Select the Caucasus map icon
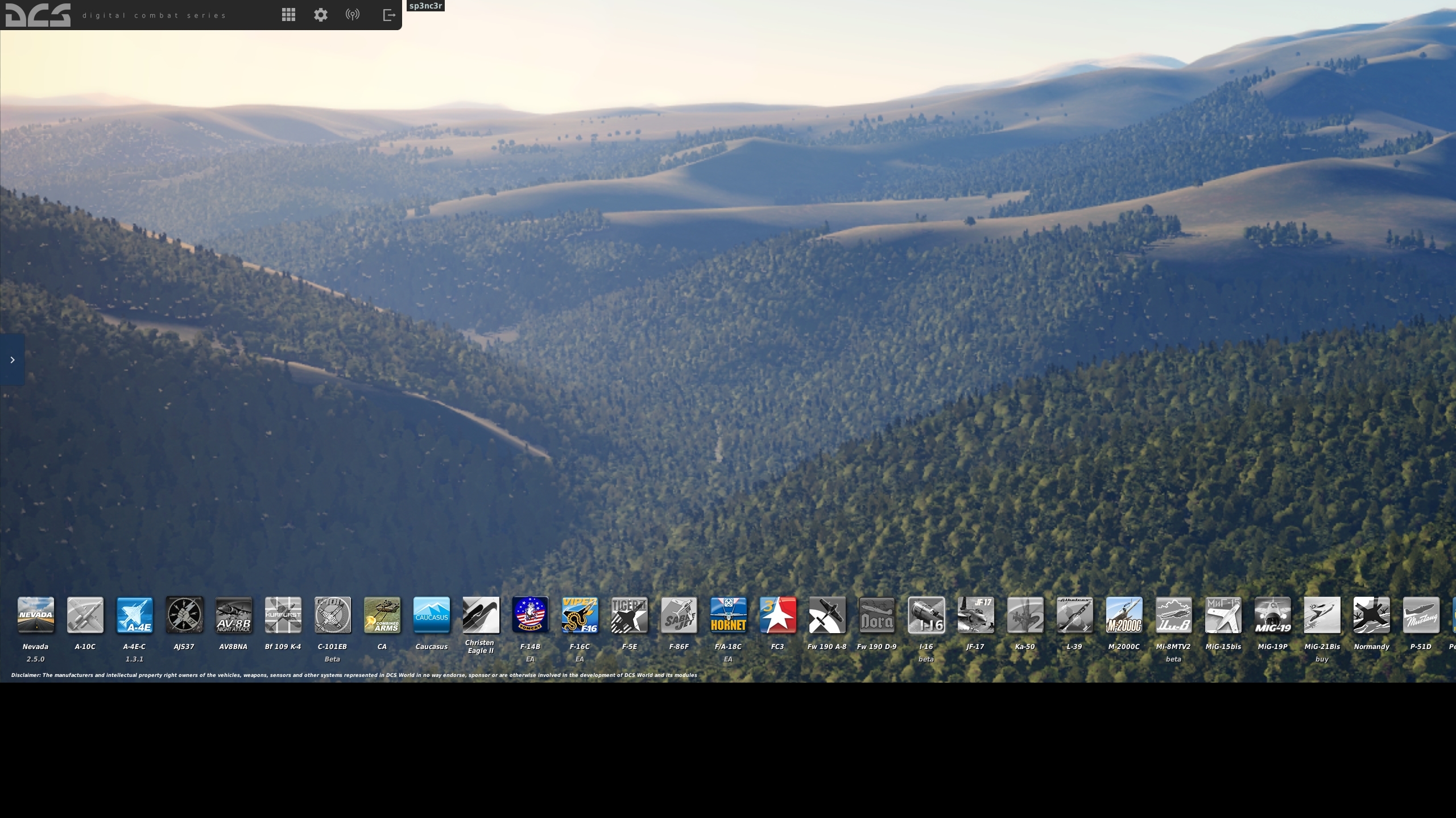Viewport: 1456px width, 818px height. click(x=432, y=614)
